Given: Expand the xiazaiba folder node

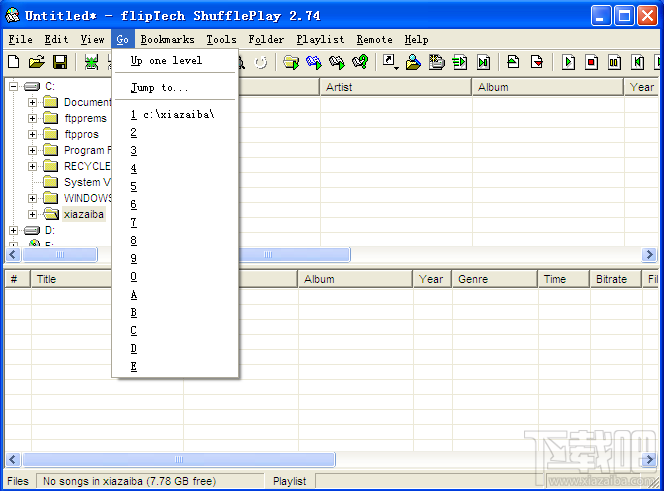Looking at the screenshot, I should click(32, 214).
